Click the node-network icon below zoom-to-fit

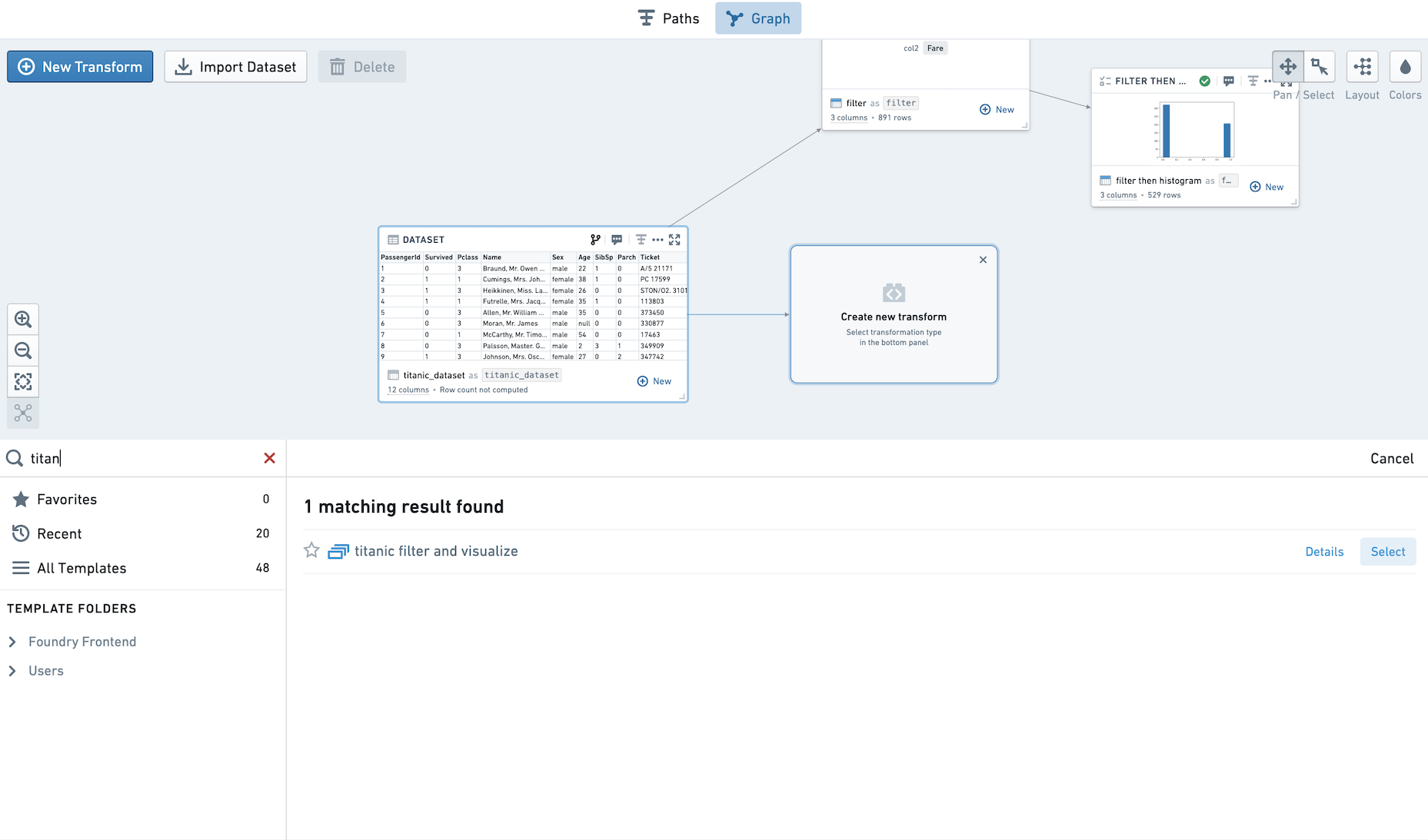(x=23, y=413)
